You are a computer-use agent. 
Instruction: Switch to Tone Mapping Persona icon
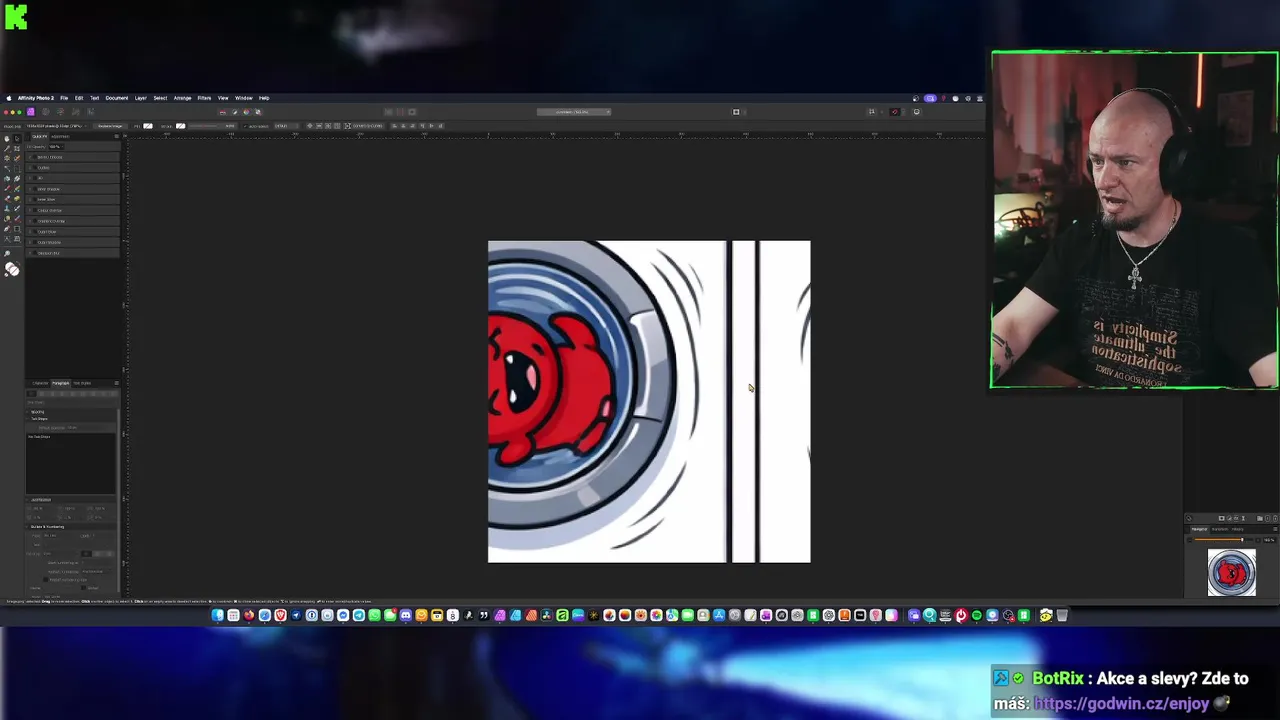[x=76, y=112]
